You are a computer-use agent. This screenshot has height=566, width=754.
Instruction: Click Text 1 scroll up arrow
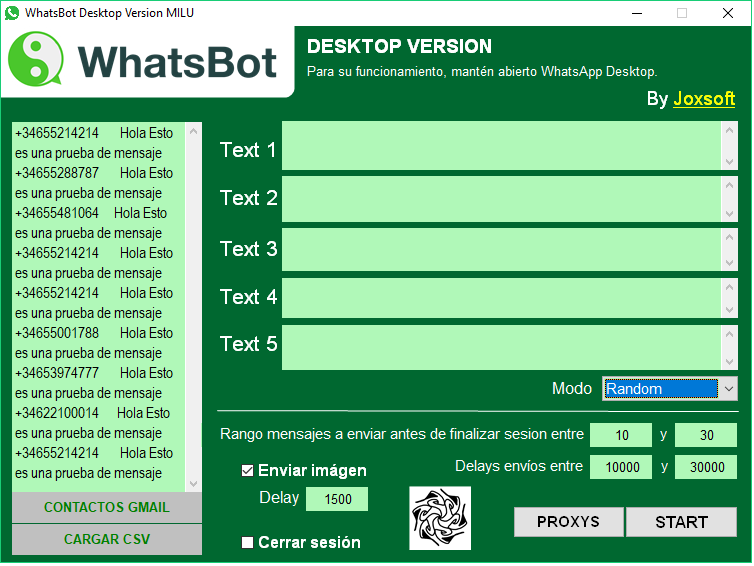[729, 131]
